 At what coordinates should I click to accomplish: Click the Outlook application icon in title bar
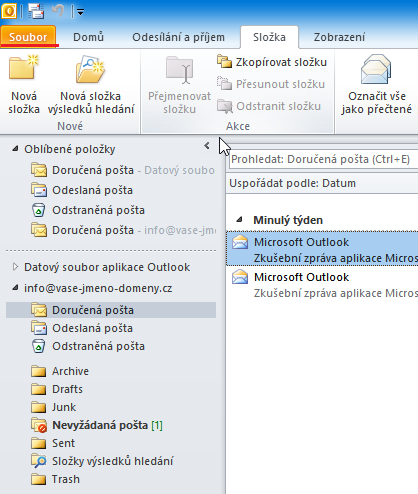coord(9,11)
